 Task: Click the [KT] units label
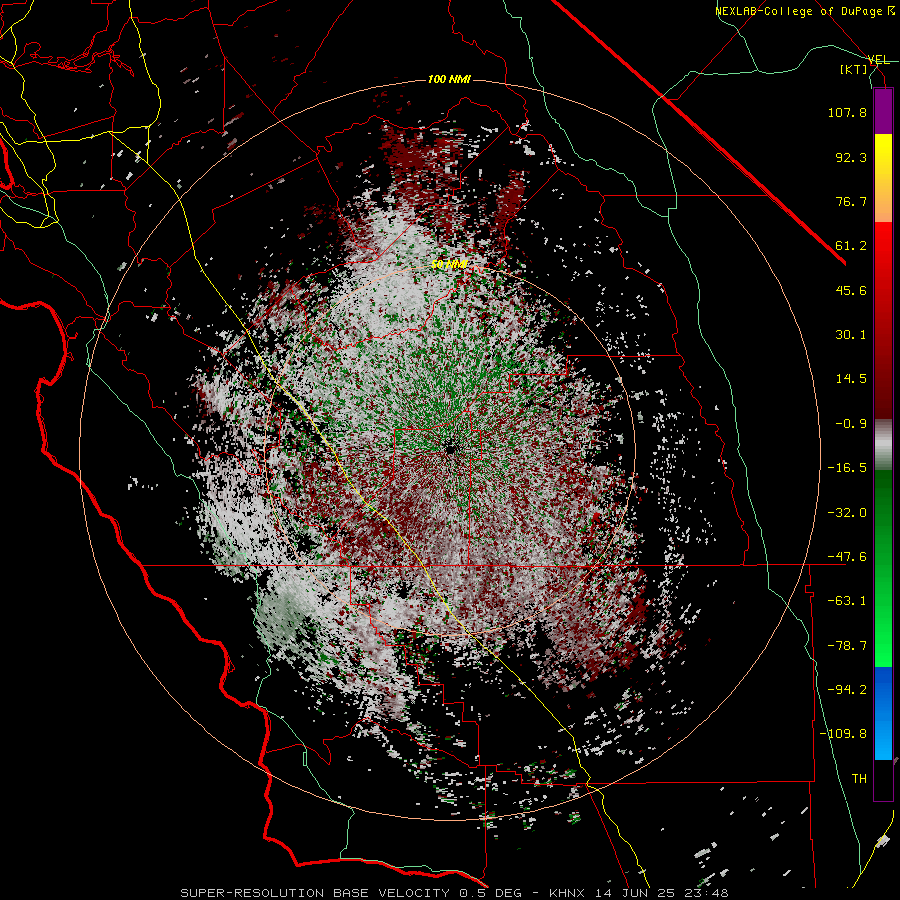pyautogui.click(x=854, y=69)
